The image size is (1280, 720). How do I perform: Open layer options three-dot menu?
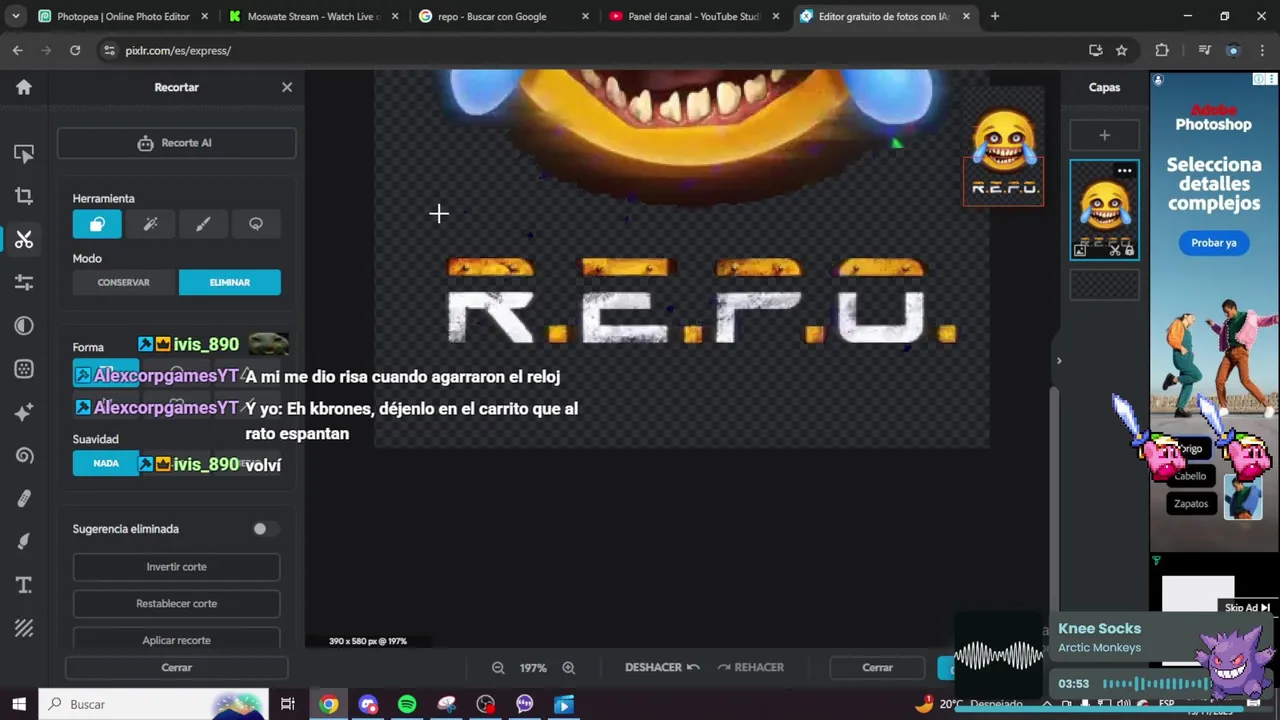tap(1124, 171)
